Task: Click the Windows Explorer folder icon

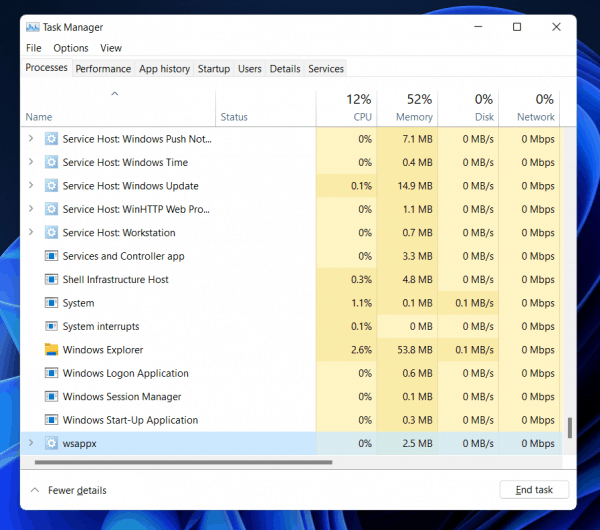Action: (52, 350)
